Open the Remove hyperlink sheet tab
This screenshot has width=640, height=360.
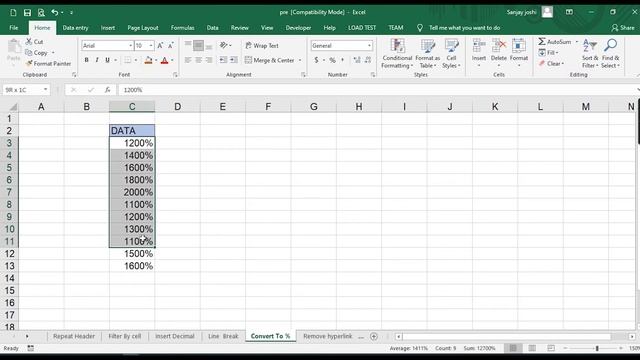[x=327, y=336]
